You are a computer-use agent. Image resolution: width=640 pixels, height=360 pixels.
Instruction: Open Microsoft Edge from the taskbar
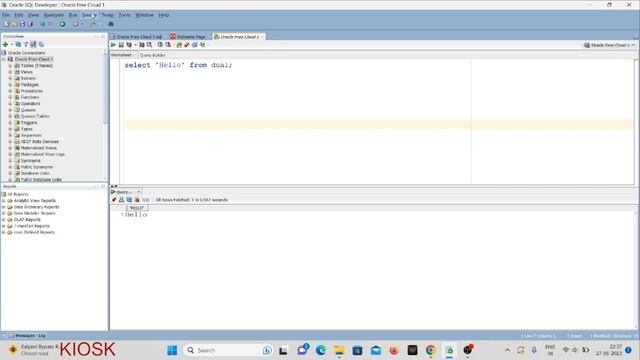click(x=321, y=350)
